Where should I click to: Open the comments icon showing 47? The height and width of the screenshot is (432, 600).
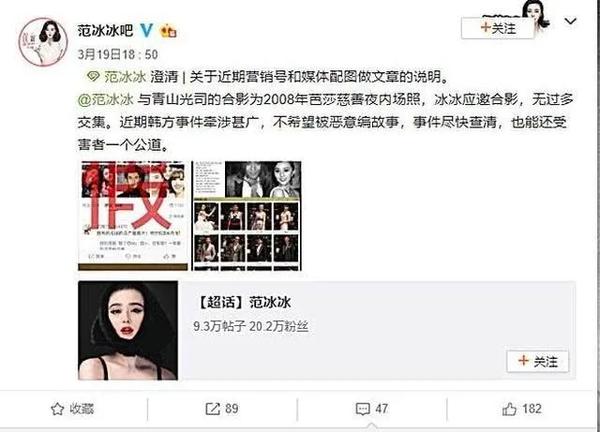[372, 409]
